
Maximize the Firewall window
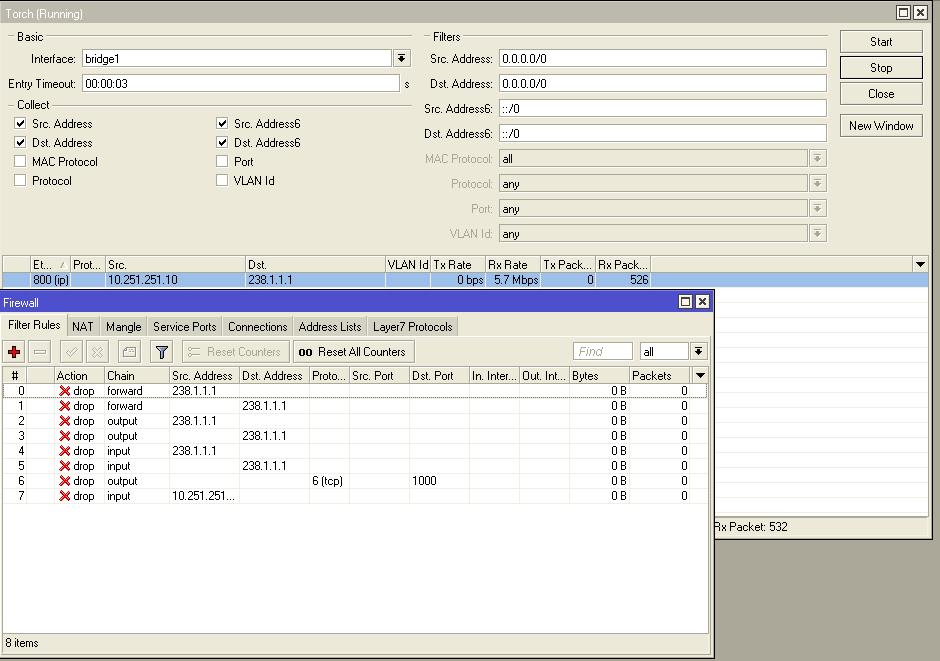pyautogui.click(x=685, y=301)
